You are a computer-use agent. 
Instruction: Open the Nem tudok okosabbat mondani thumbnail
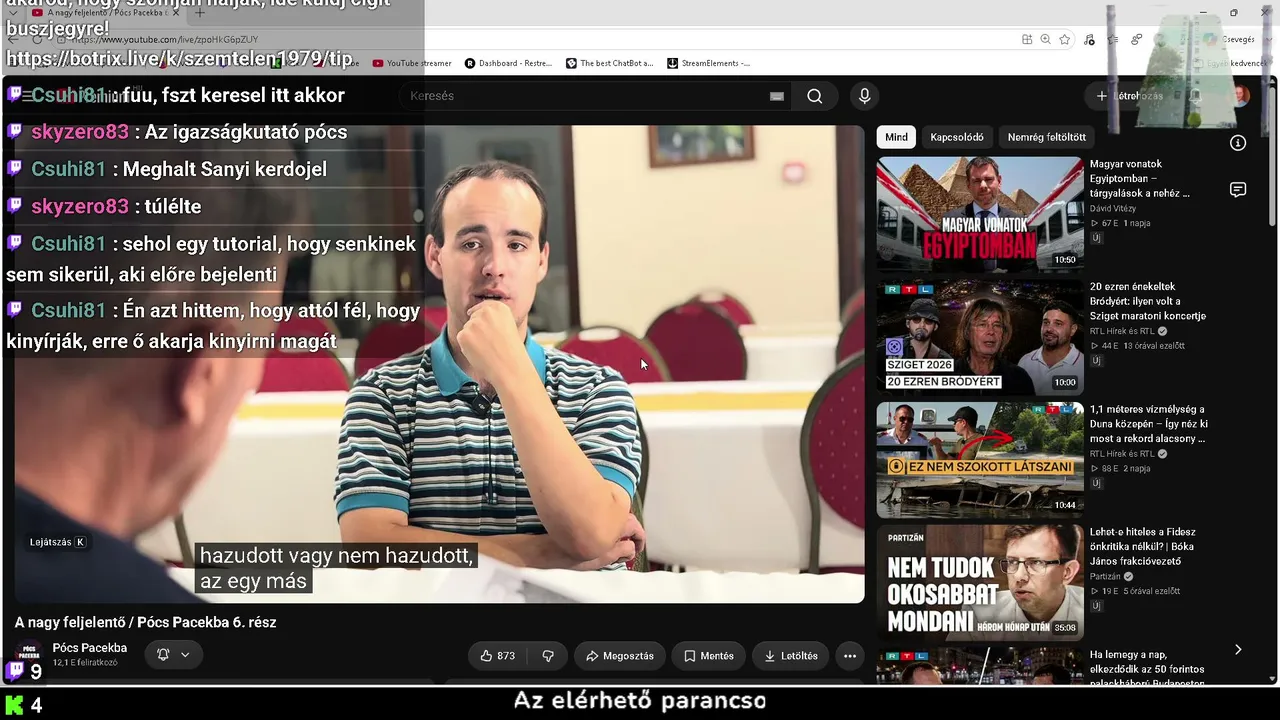980,582
